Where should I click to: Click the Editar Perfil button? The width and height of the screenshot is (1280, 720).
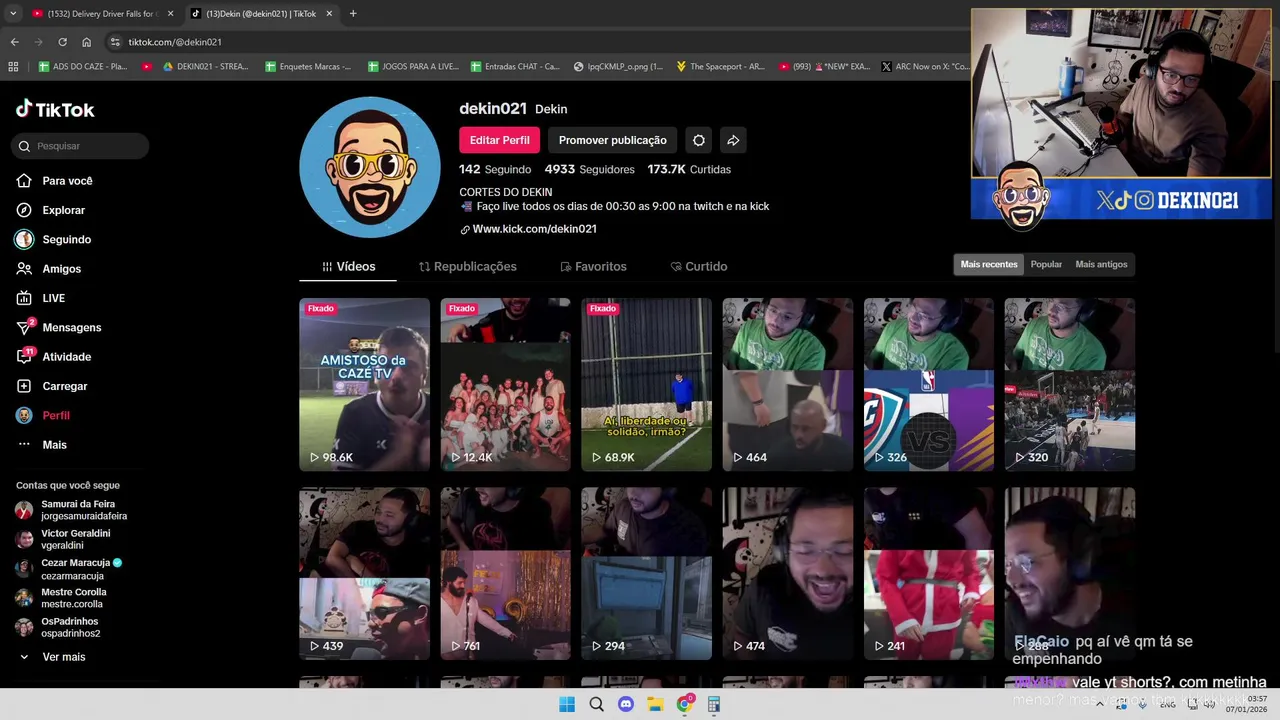pos(499,140)
